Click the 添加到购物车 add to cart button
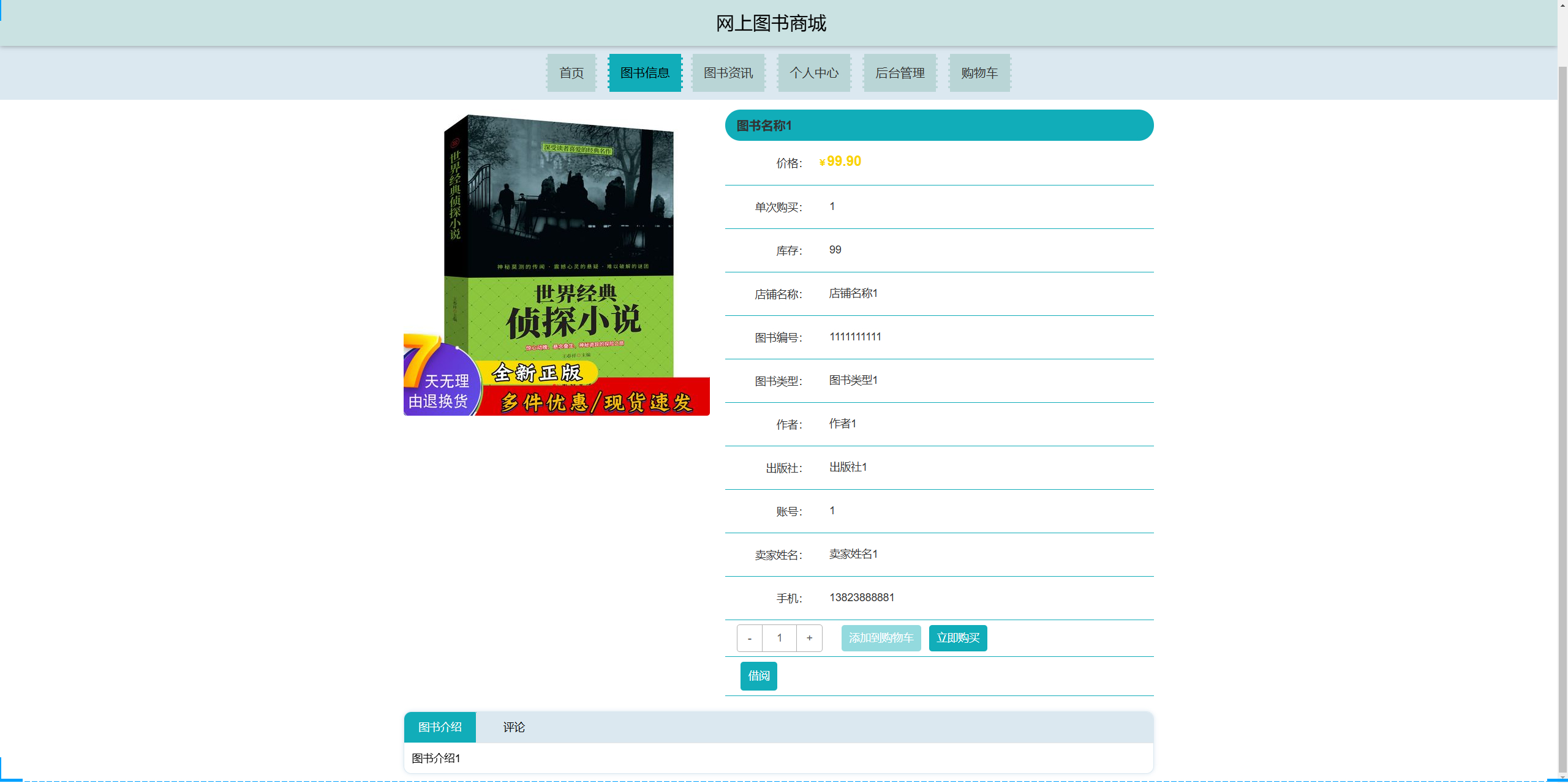1568x783 pixels. coord(881,638)
